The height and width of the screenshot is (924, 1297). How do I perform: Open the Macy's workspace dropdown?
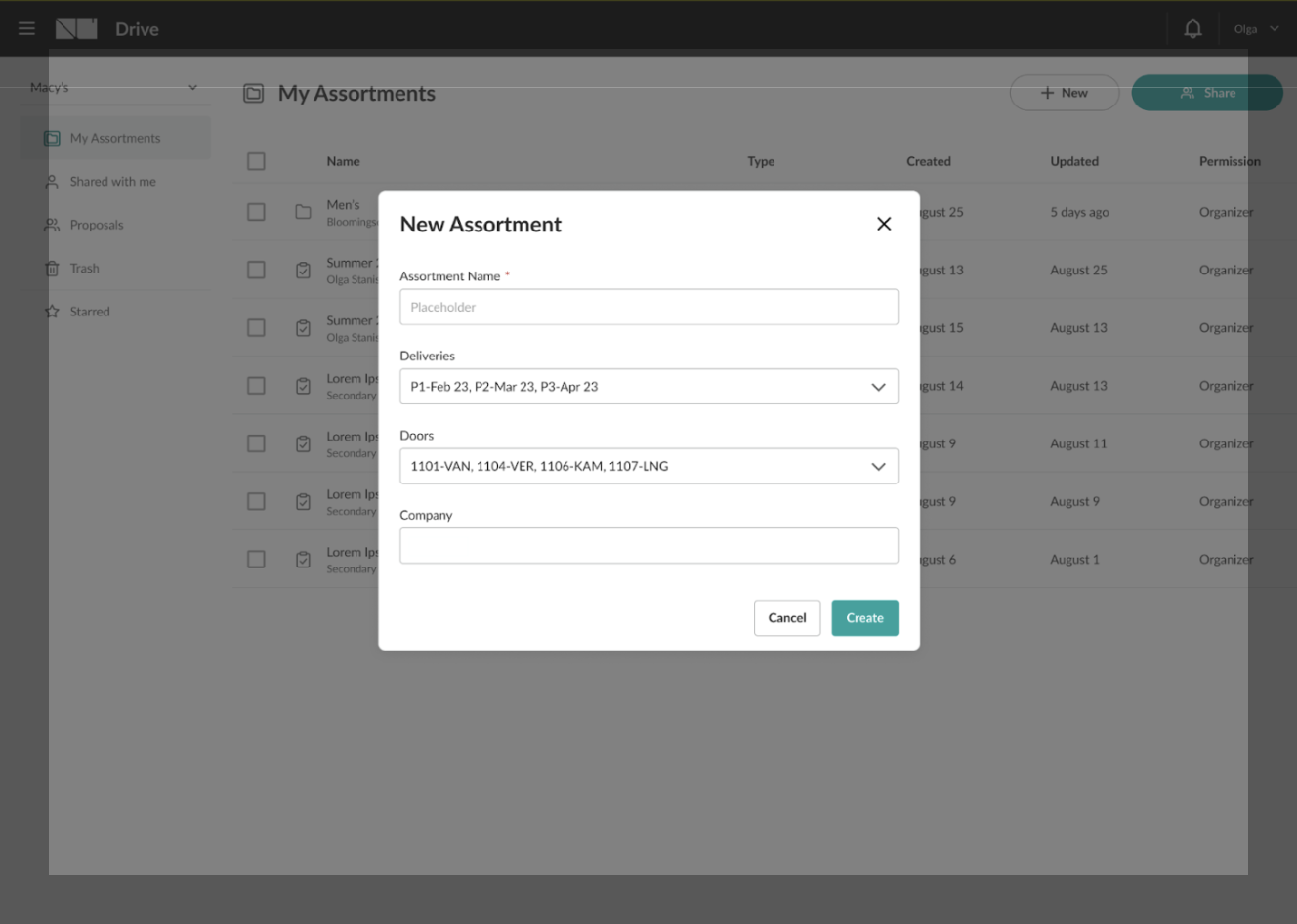coord(114,87)
